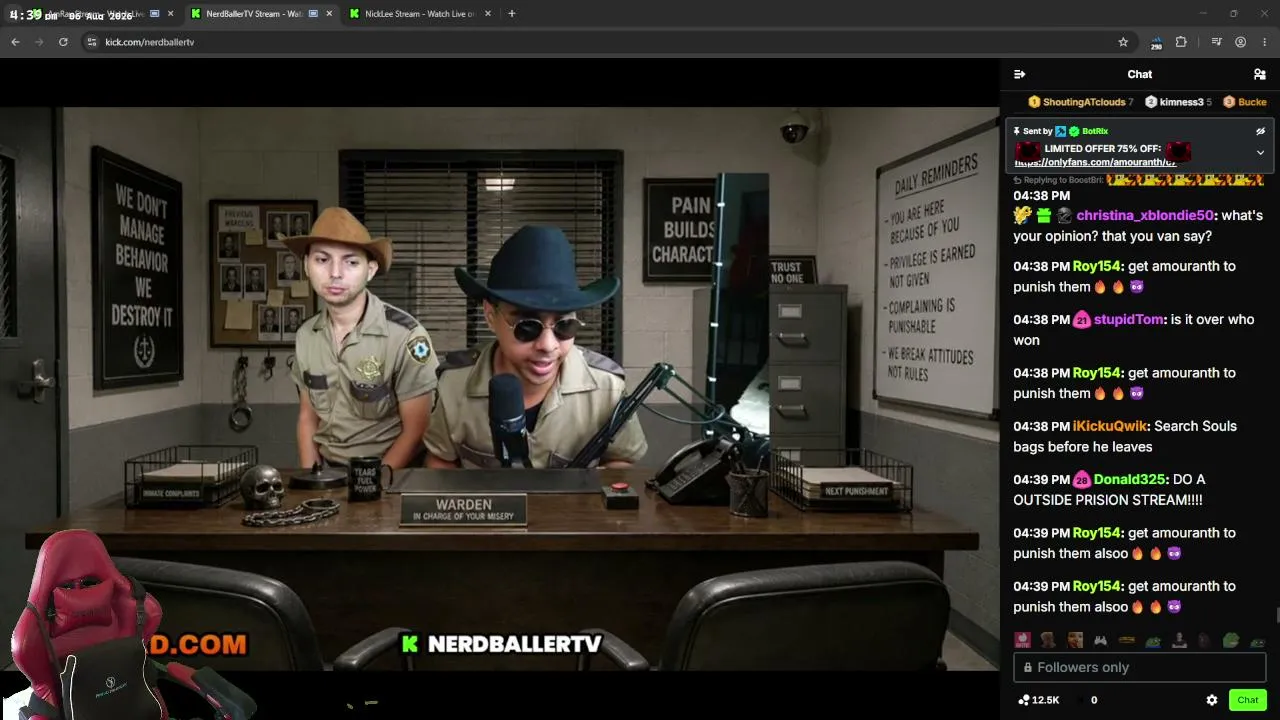This screenshot has height=720, width=1280.
Task: Click the stupidTom subscriber badge 21
Action: pyautogui.click(x=1081, y=320)
